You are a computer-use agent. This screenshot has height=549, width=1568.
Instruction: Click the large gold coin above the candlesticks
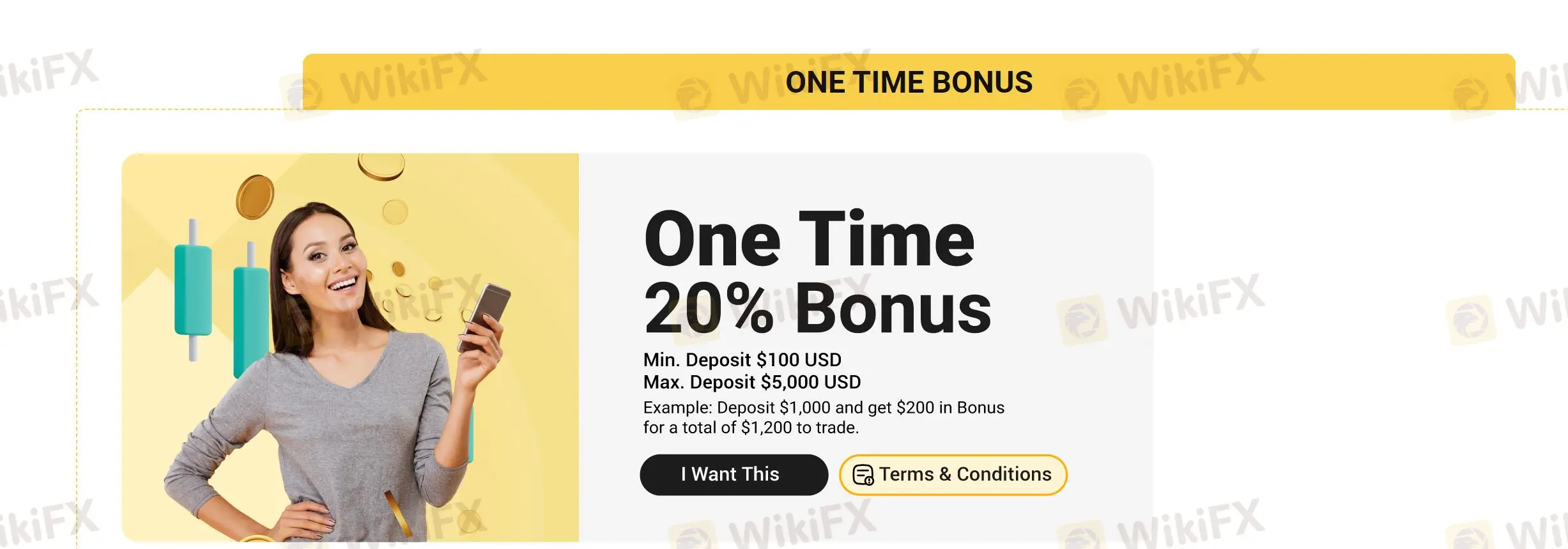[x=255, y=196]
